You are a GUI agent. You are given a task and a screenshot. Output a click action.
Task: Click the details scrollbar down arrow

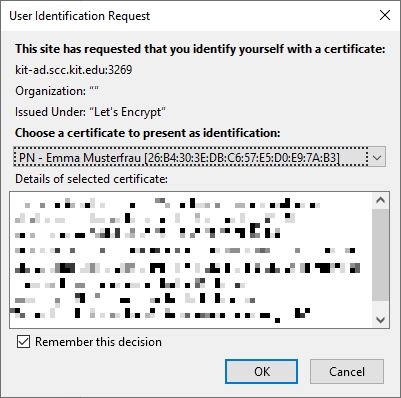point(380,320)
